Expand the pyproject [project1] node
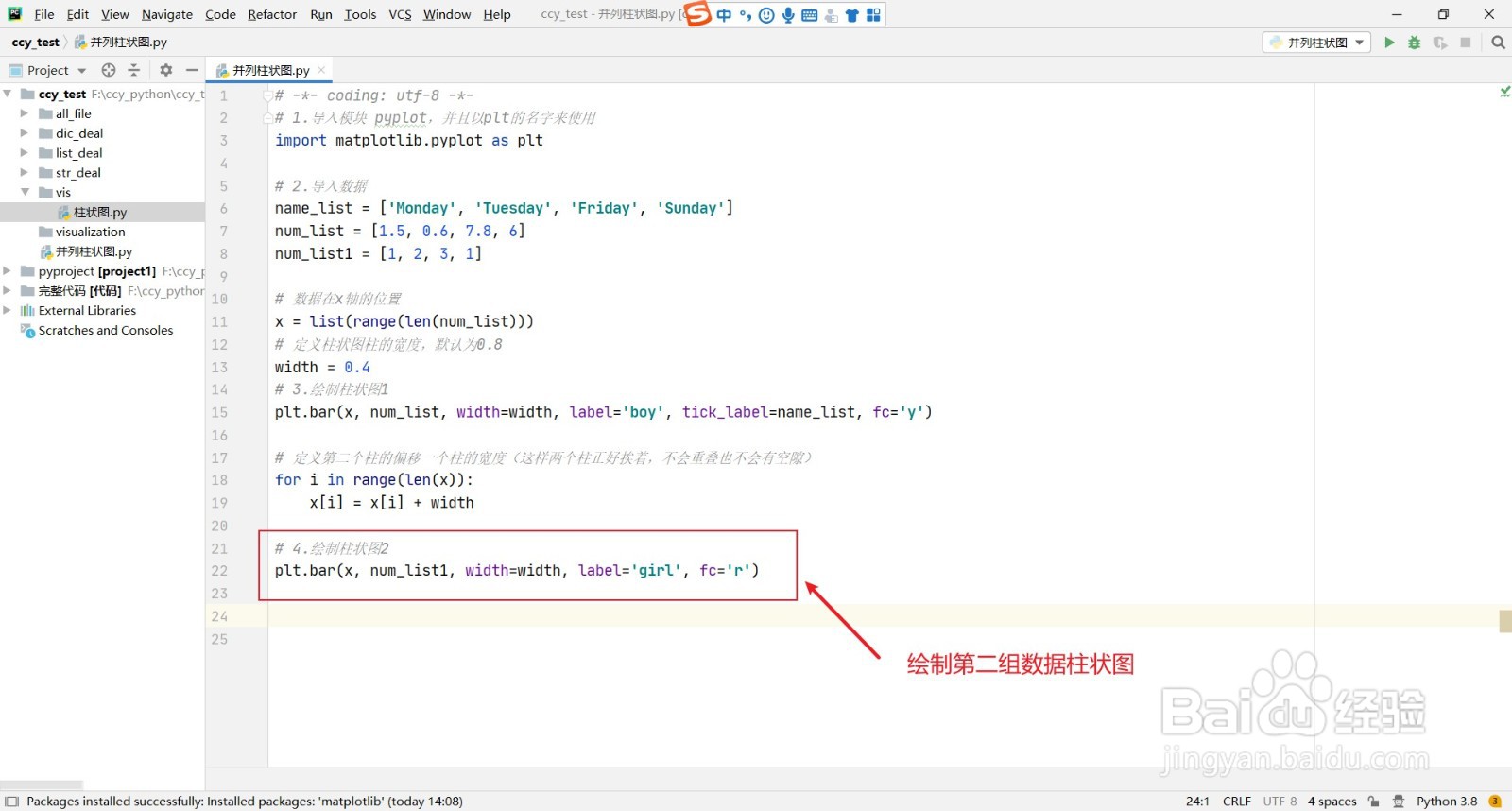 8,271
